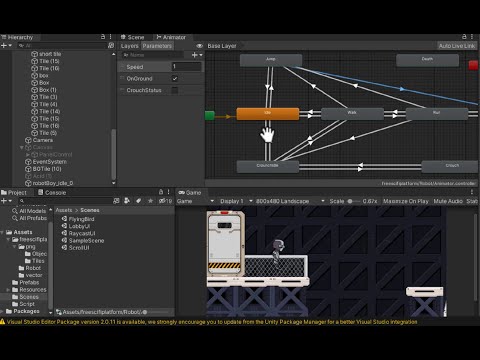Toggle hidden packages visibility in the Project panel
The width and height of the screenshot is (480, 360).
165,201
